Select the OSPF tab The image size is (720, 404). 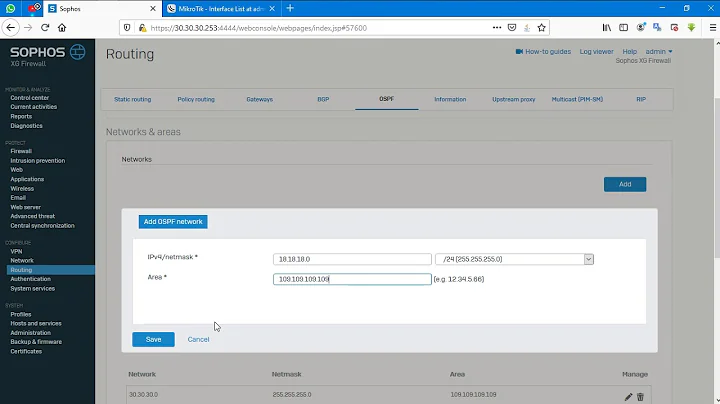pos(387,99)
